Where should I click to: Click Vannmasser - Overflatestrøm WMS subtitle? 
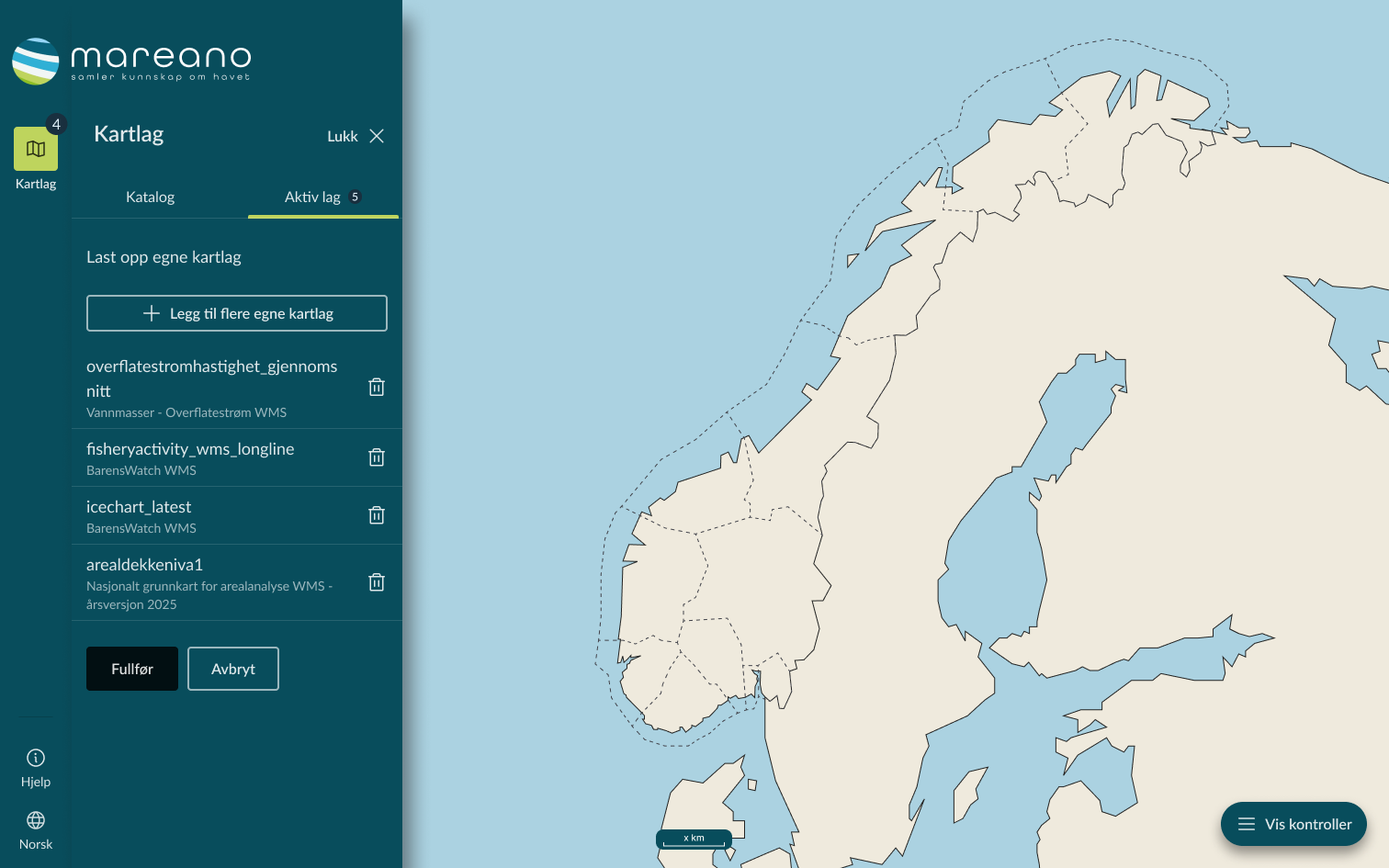[186, 412]
